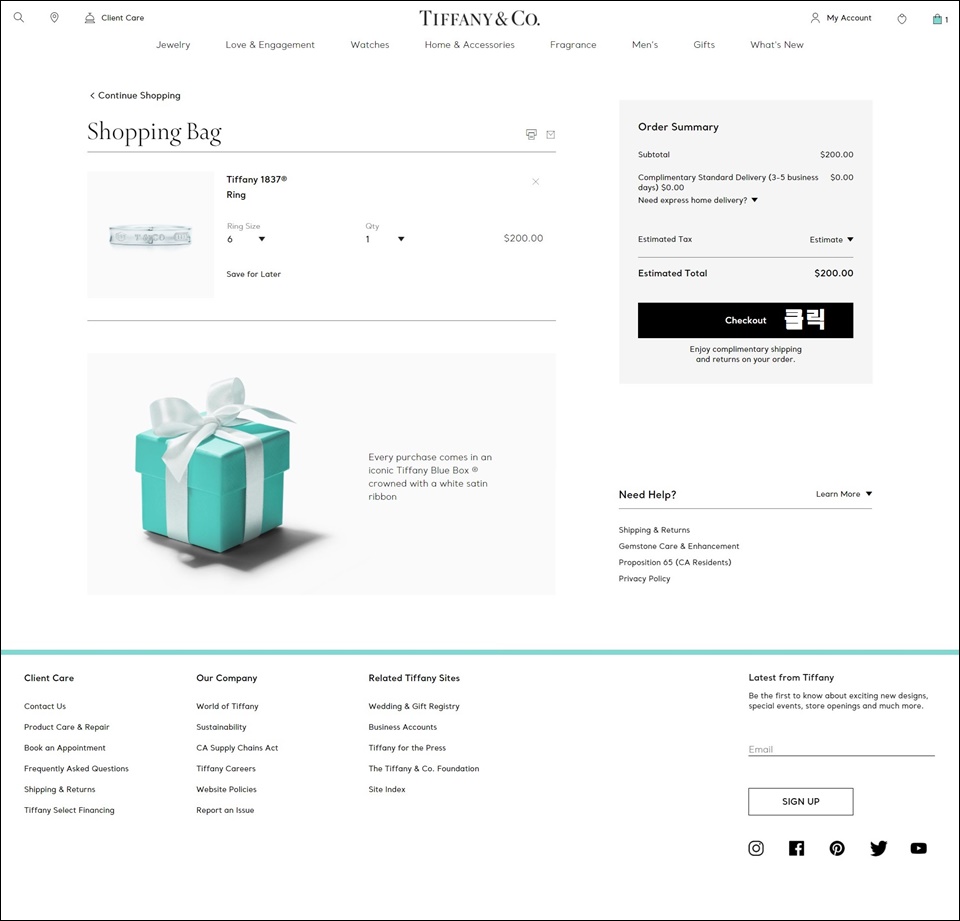The width and height of the screenshot is (960, 921).
Task: Open the Tiffany 1837 product title link
Action: [257, 187]
